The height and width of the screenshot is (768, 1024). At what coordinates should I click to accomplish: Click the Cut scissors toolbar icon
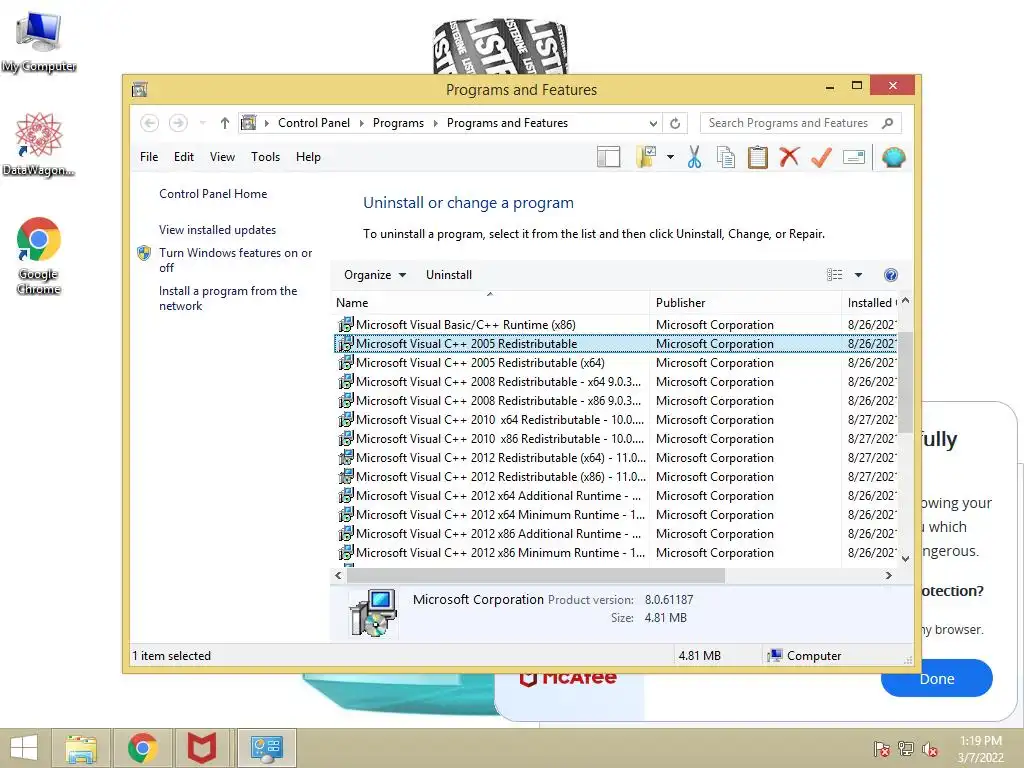(694, 157)
